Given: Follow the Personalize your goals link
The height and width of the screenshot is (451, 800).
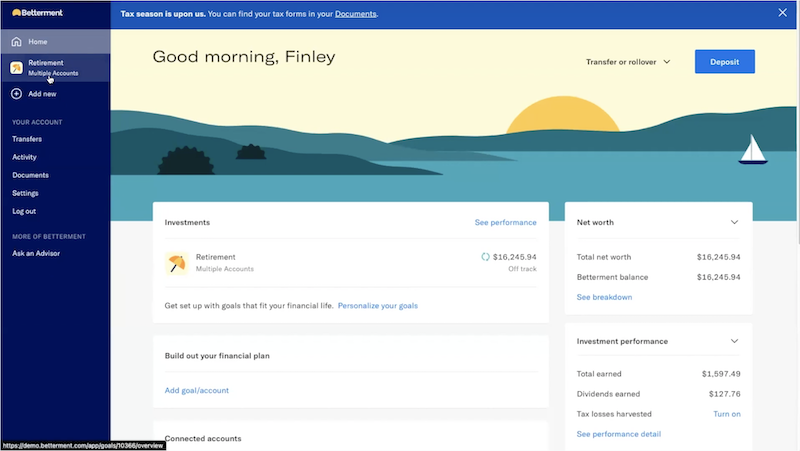Looking at the screenshot, I should (377, 305).
